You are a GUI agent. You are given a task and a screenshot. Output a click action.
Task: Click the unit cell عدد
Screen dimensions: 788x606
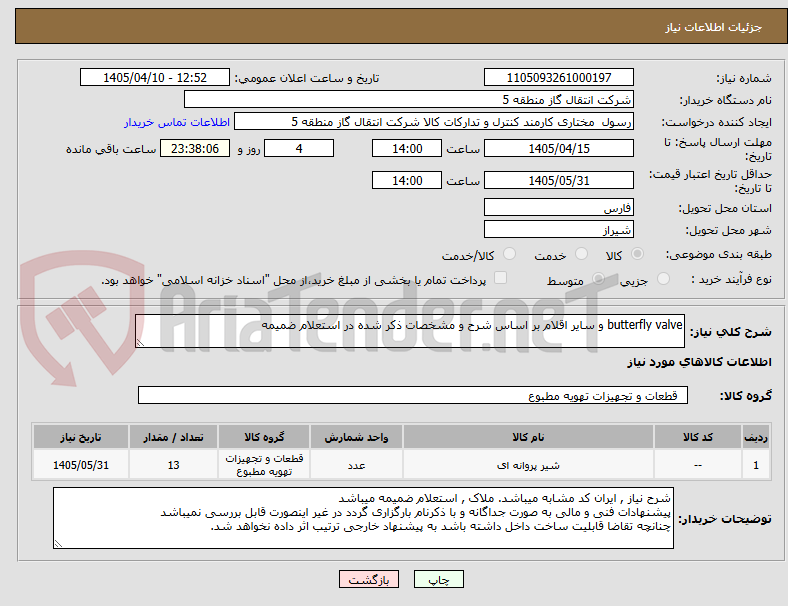pyautogui.click(x=356, y=465)
